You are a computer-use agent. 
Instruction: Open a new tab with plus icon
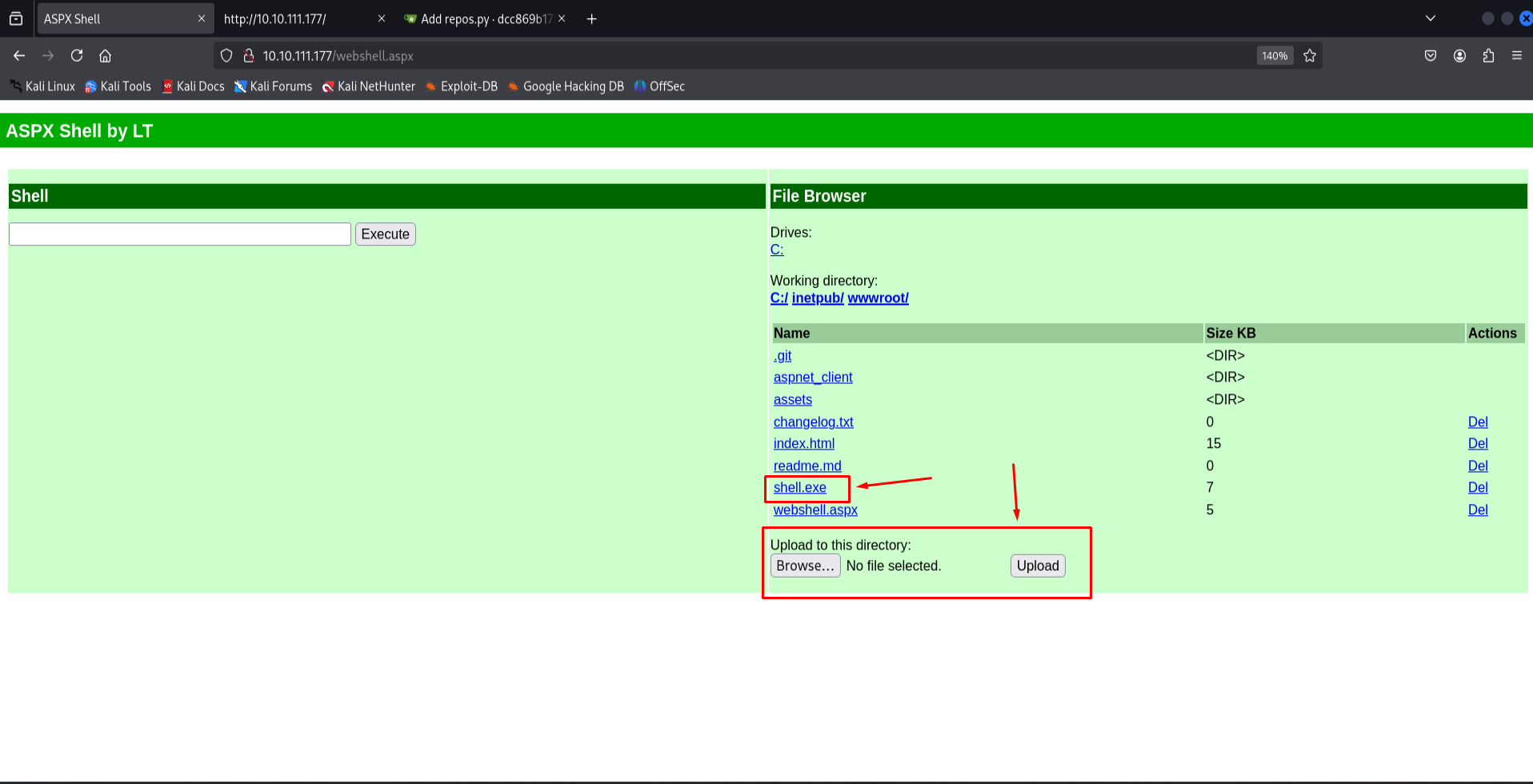(x=592, y=18)
